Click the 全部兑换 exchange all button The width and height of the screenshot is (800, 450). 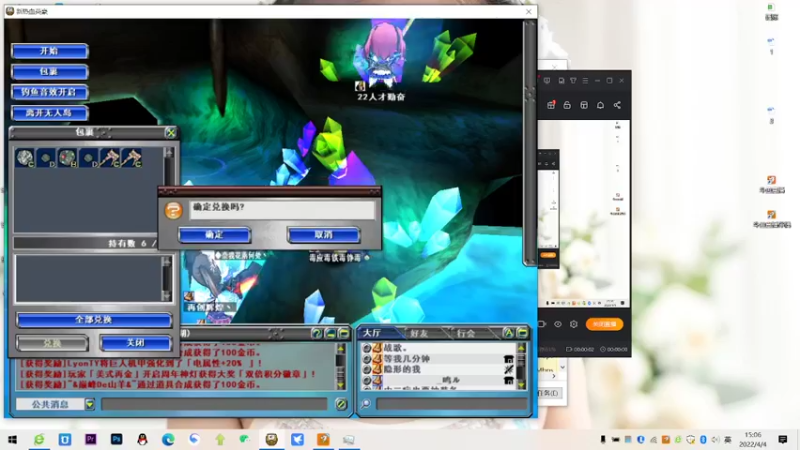pos(93,320)
